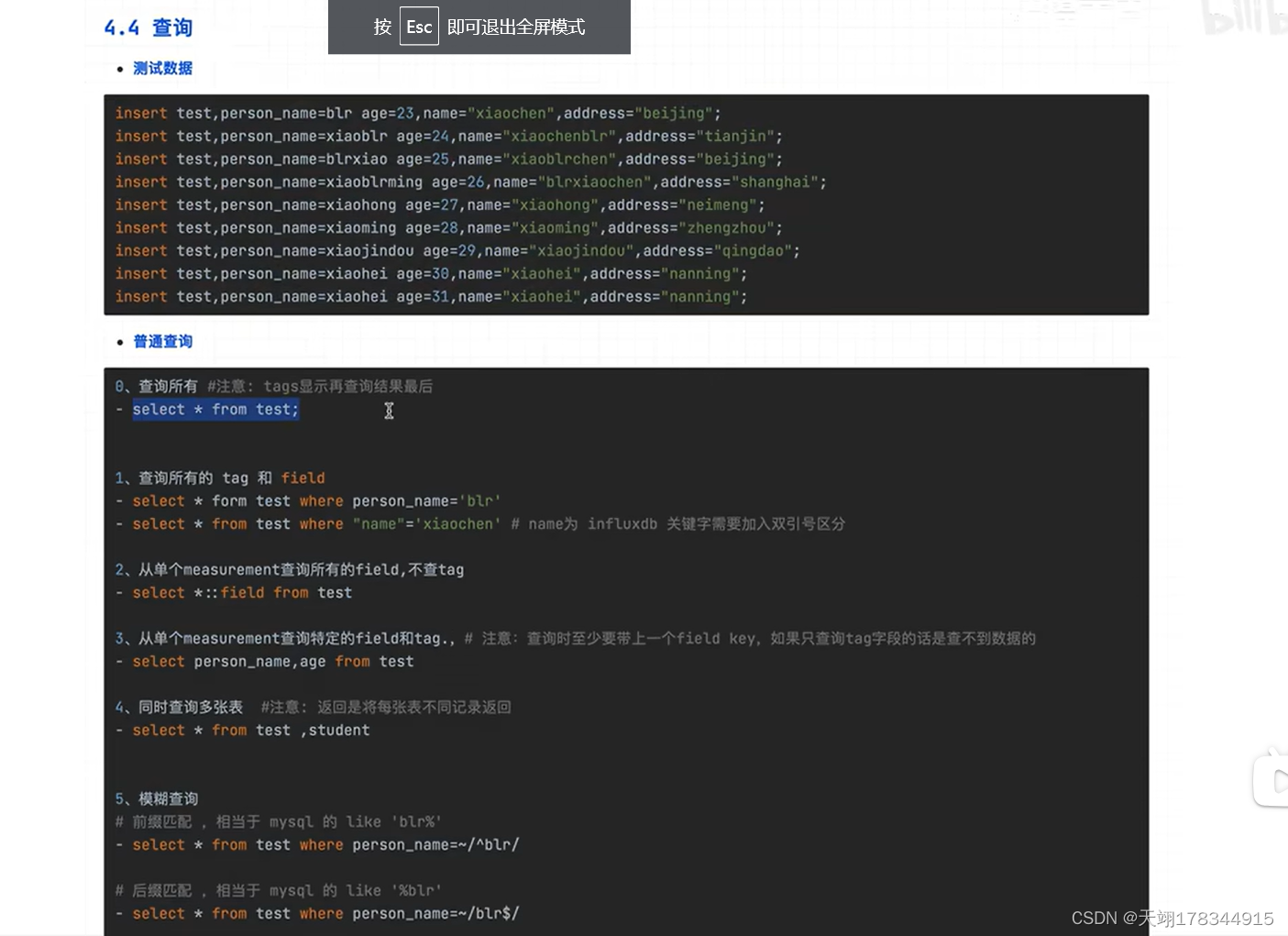
Task: Click the '0、查询所有' comment line
Action: [x=274, y=387]
